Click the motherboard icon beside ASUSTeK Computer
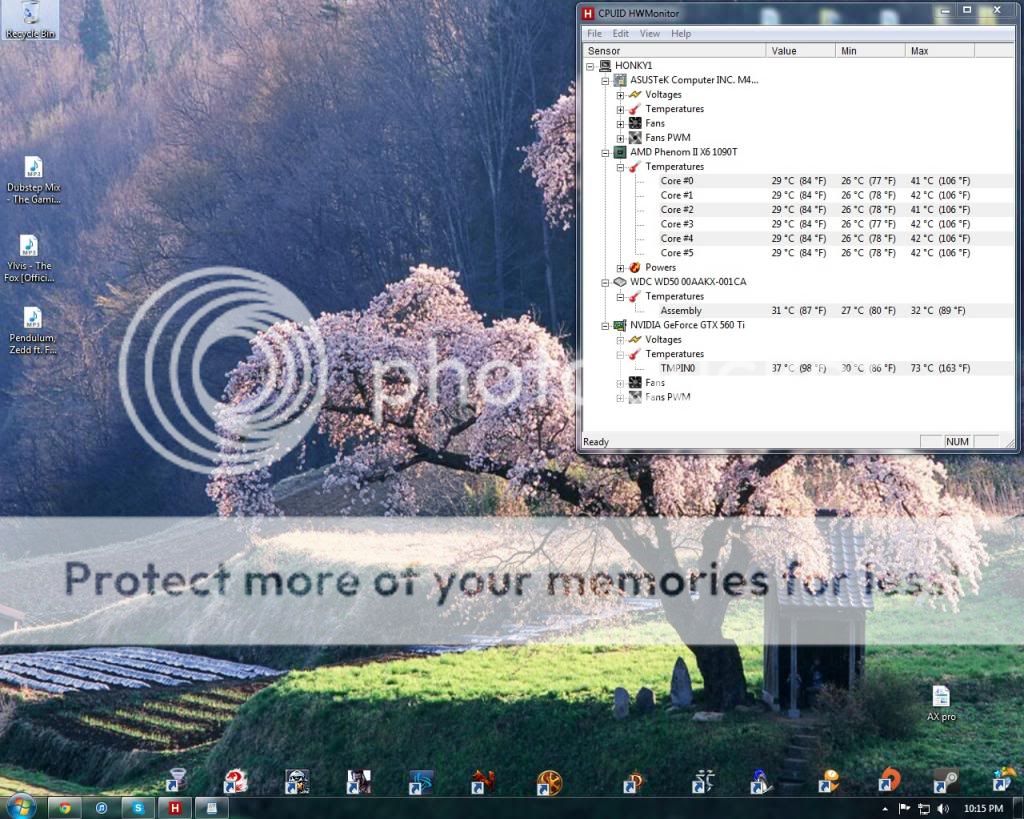Image resolution: width=1024 pixels, height=819 pixels. click(620, 80)
